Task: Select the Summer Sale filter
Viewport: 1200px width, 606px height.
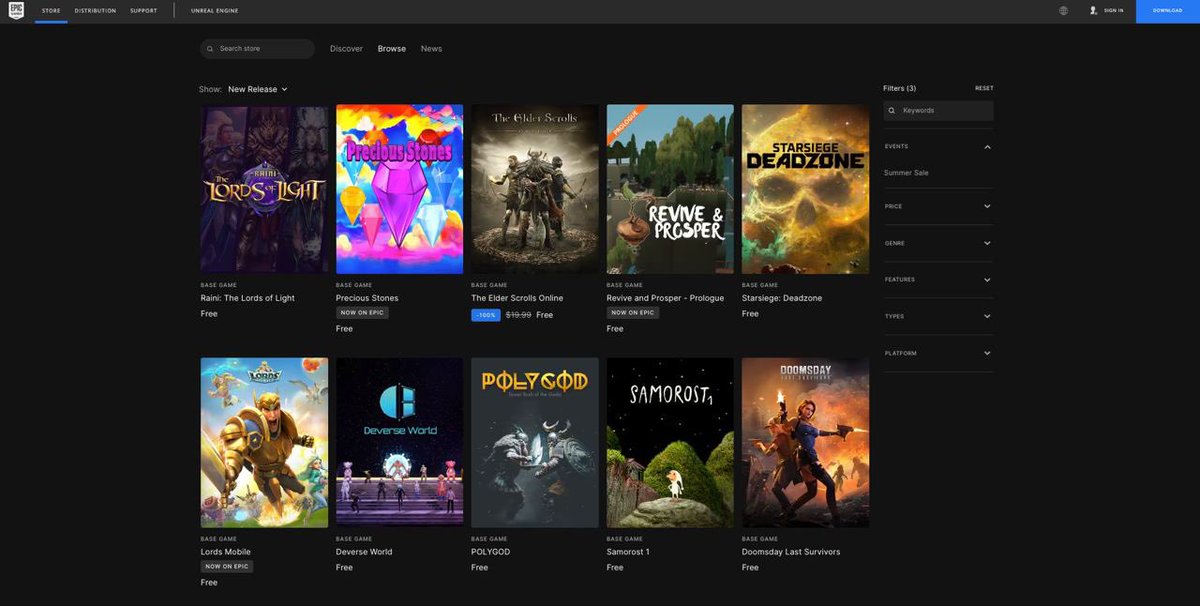Action: point(906,173)
